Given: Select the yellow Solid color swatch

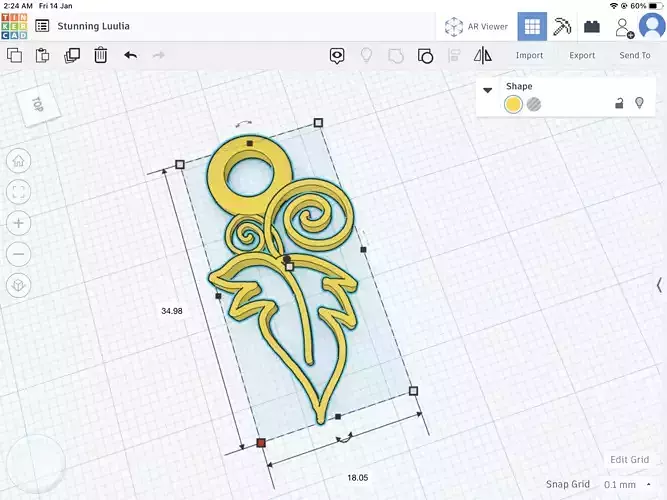Looking at the screenshot, I should tap(513, 104).
